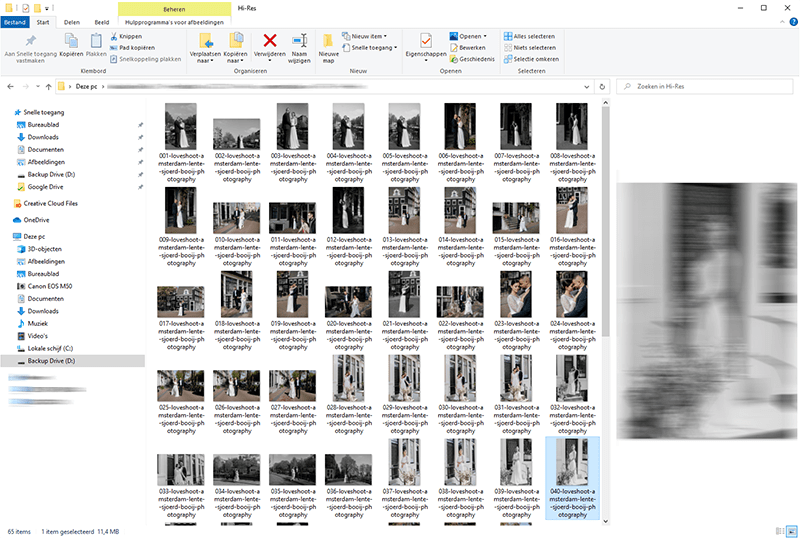Open the Beeld ribbon tab
The width and height of the screenshot is (800, 538).
point(102,22)
